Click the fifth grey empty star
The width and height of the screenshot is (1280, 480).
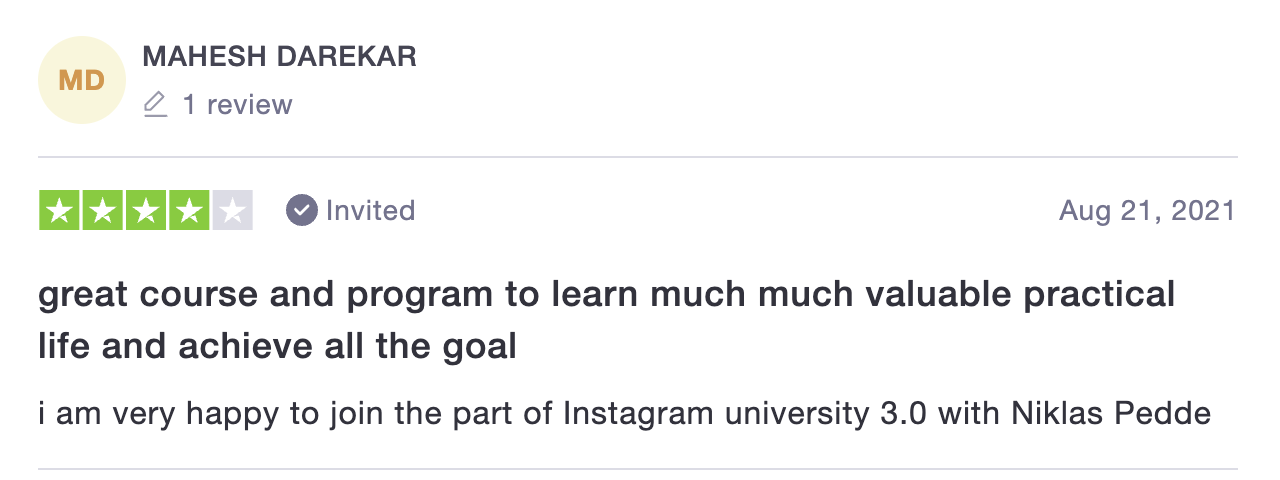click(x=232, y=210)
